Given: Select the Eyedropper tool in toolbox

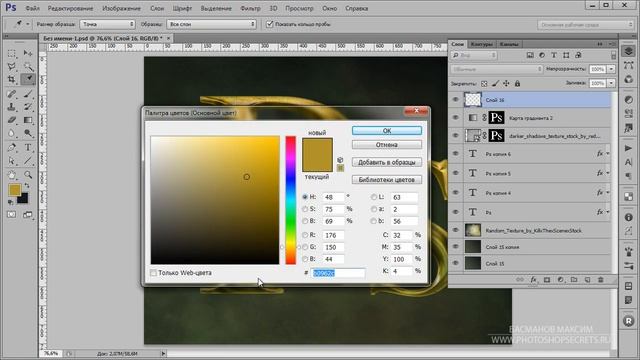Looking at the screenshot, I should [28, 79].
